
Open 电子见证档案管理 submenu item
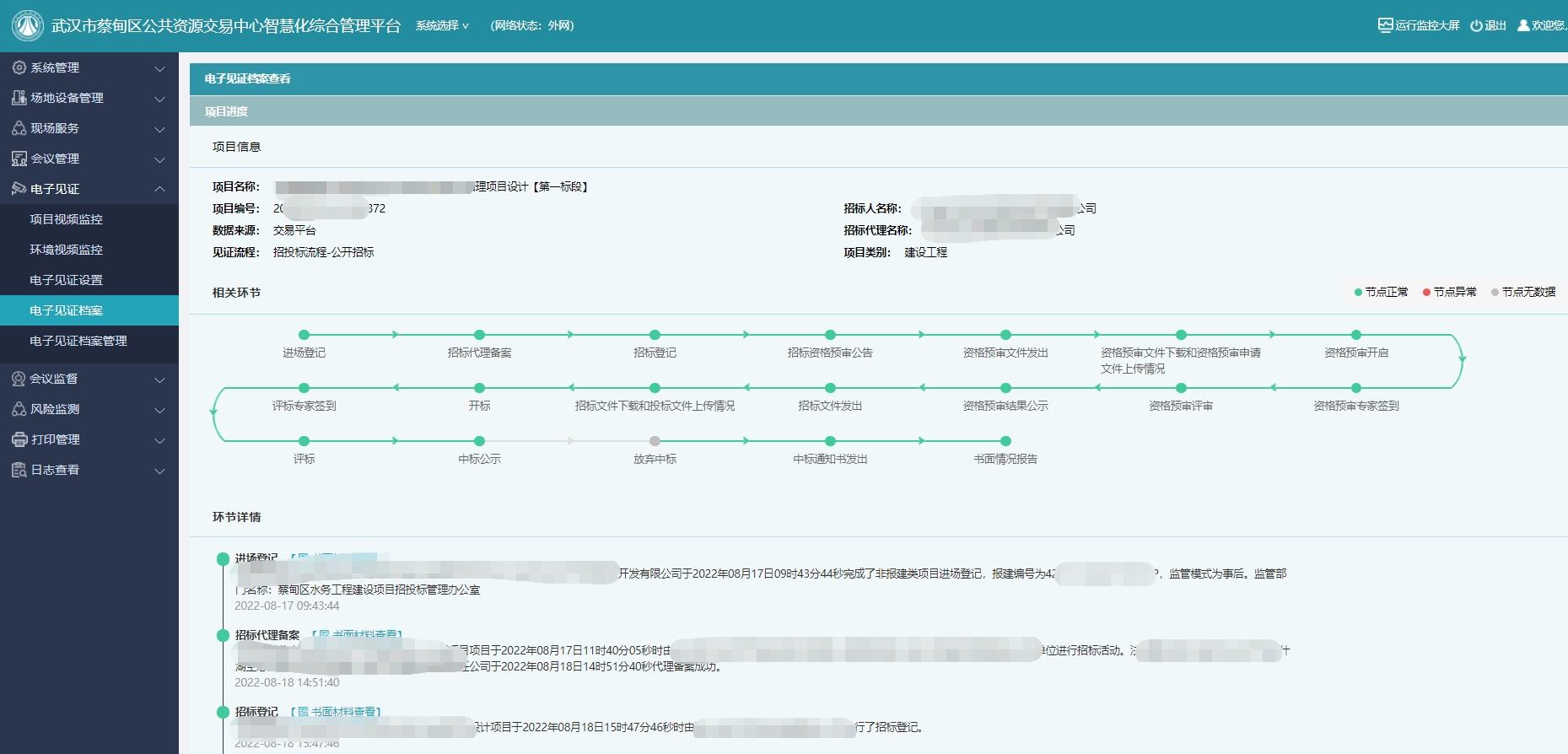click(x=89, y=341)
